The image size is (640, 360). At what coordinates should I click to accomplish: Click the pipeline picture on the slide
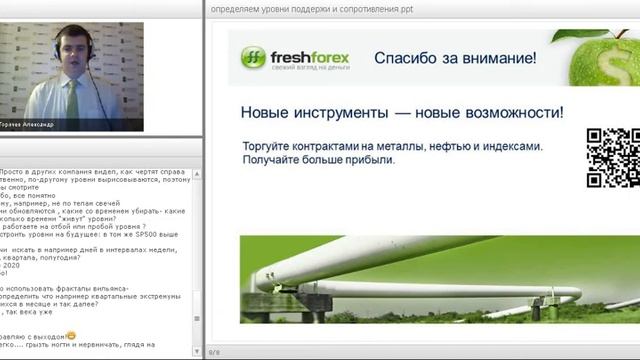440,279
